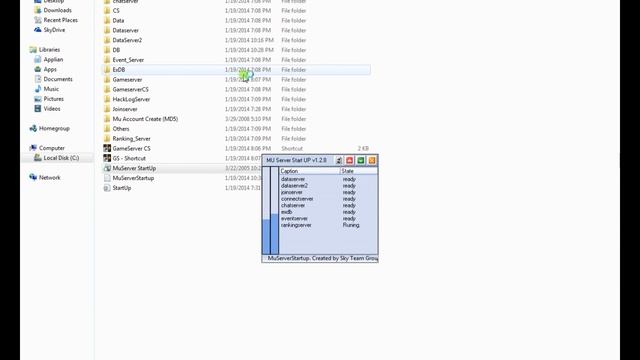
Task: Click the folder icon next to ExDB
Action: point(107,70)
